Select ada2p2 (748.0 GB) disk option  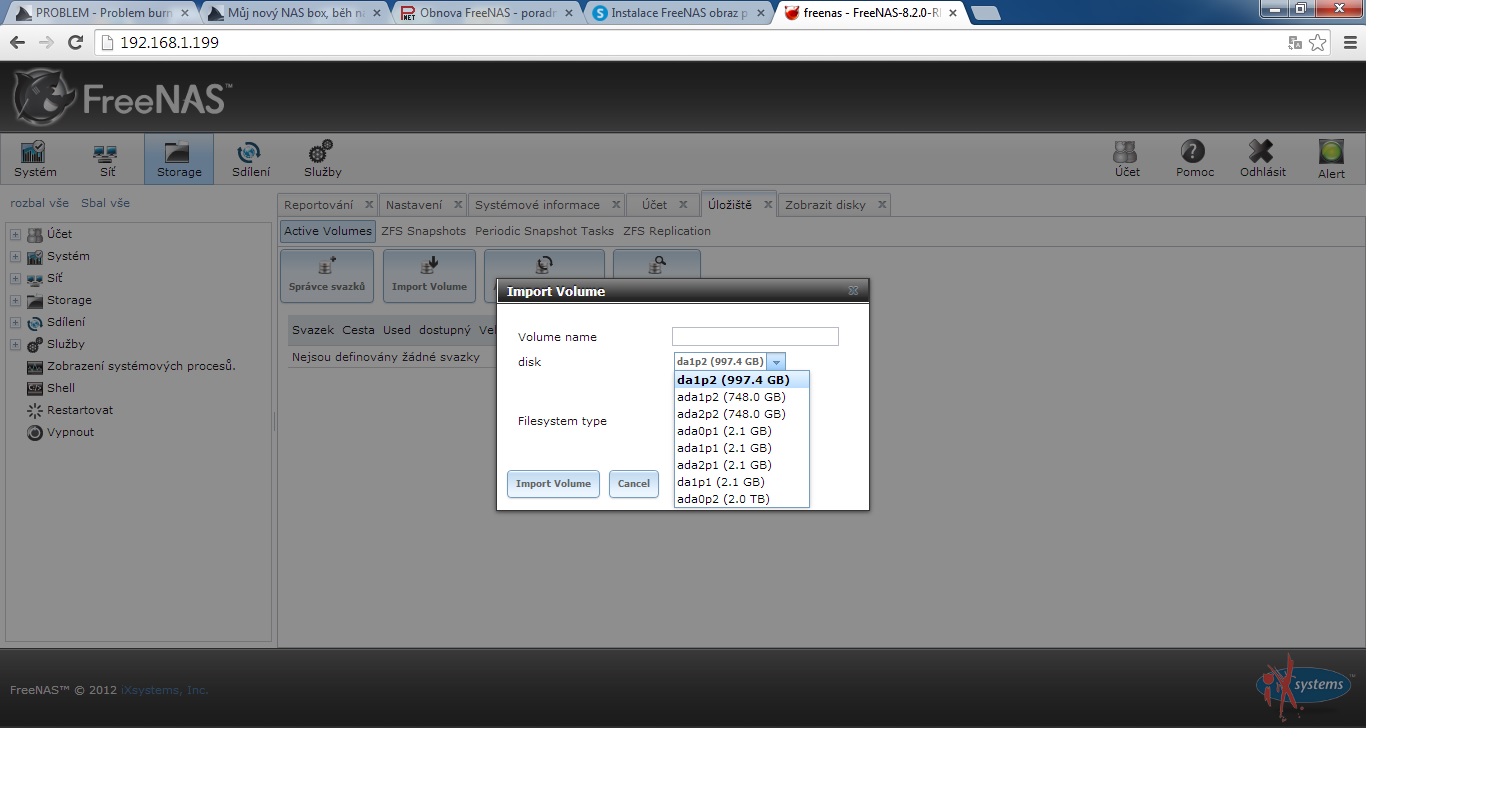742,414
